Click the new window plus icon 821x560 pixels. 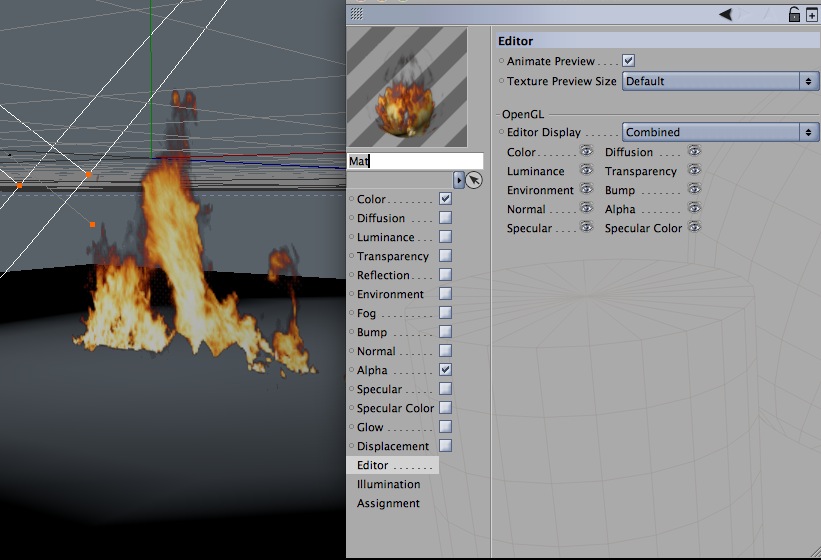click(811, 16)
